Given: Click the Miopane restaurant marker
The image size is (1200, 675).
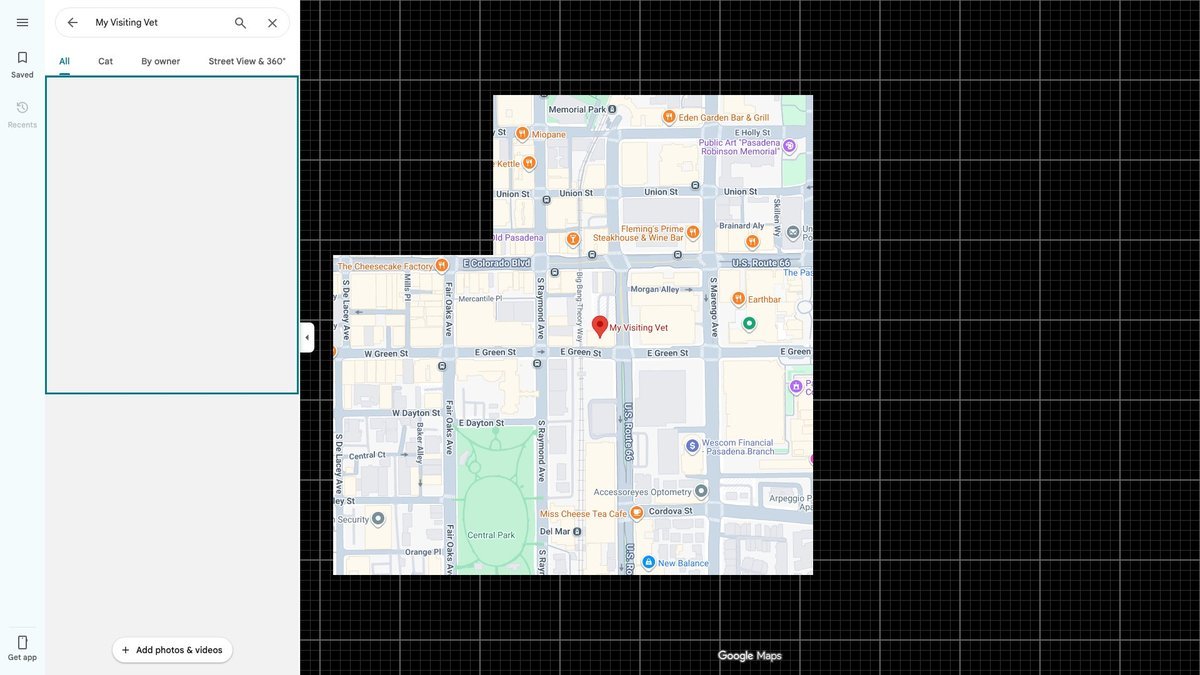Looking at the screenshot, I should pyautogui.click(x=521, y=133).
